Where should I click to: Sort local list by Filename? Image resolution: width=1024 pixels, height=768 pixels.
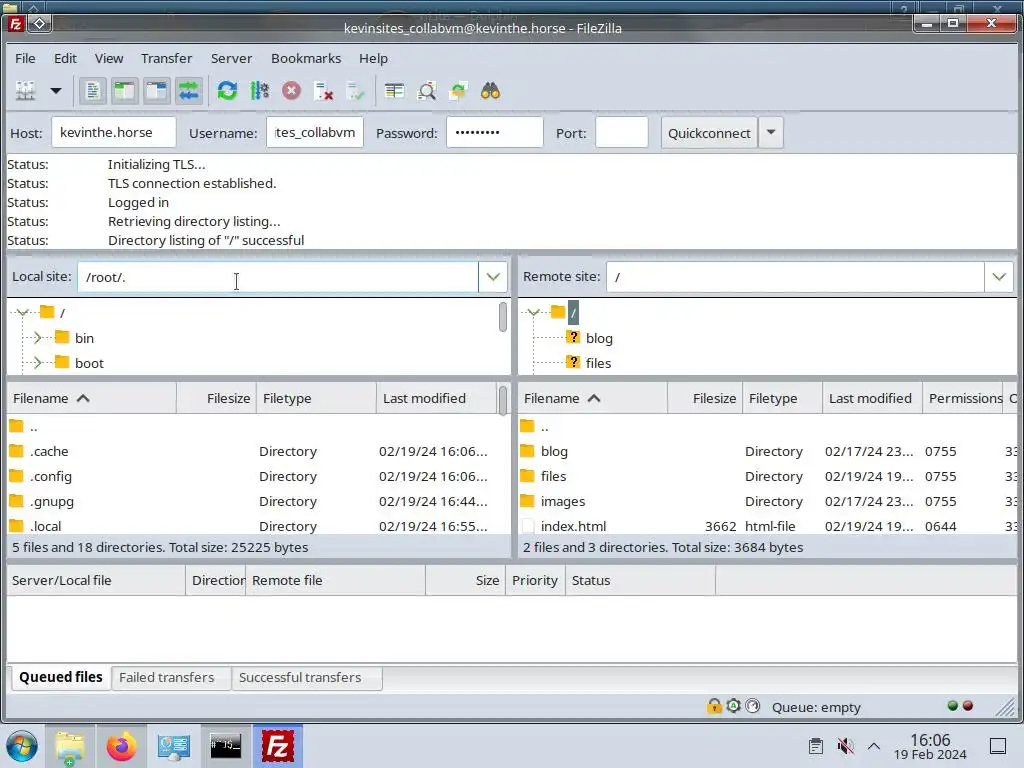pos(91,398)
